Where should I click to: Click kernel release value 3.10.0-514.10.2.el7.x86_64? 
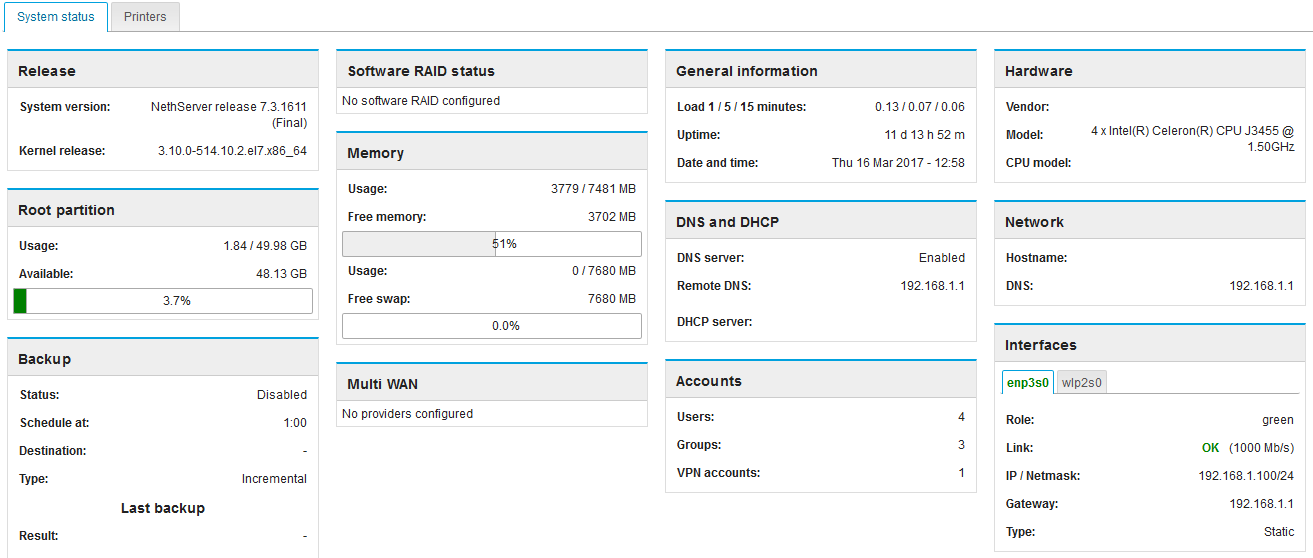tap(232, 151)
